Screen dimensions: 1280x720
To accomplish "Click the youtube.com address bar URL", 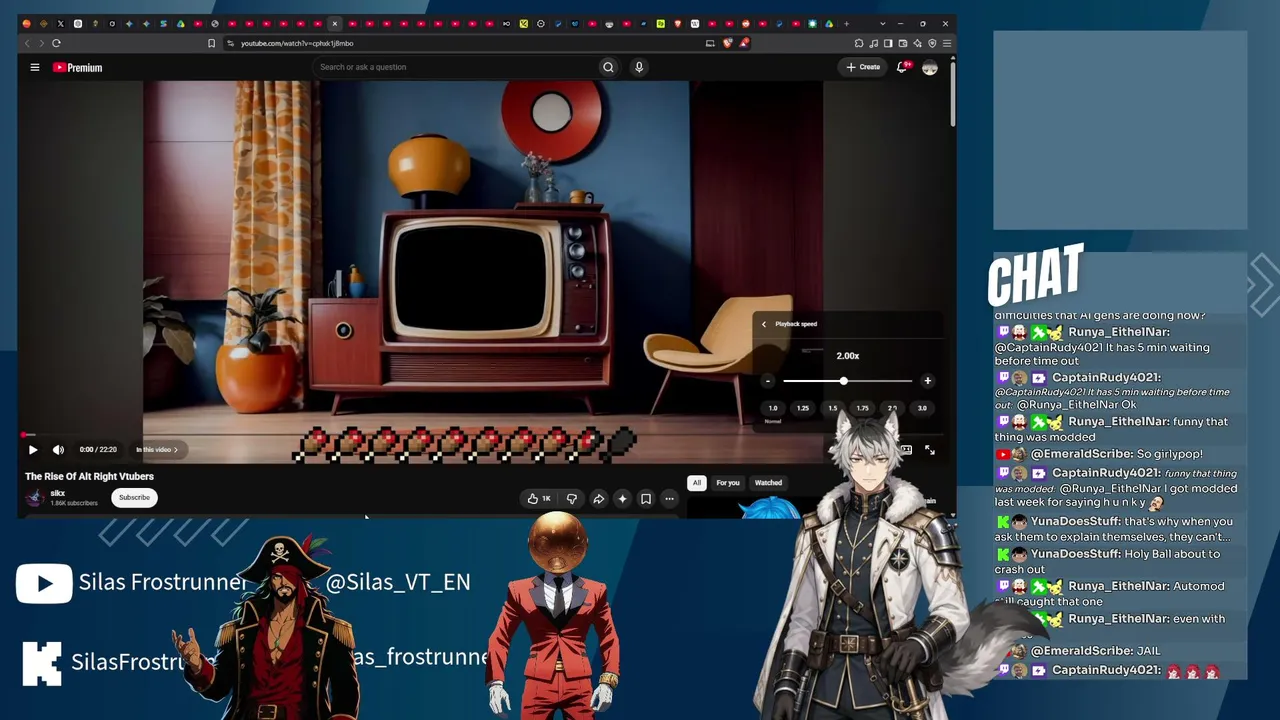I will [x=297, y=43].
